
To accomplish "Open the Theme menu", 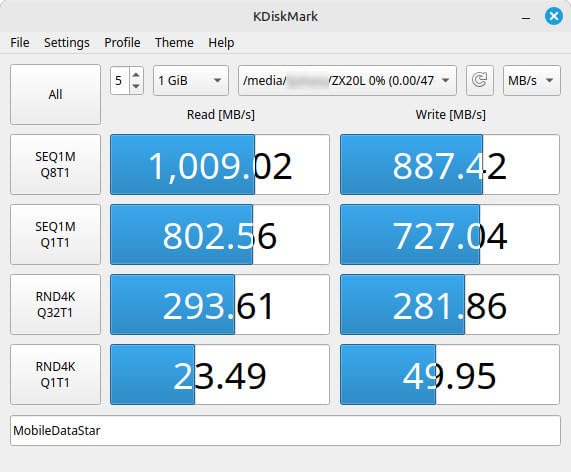I will click(x=174, y=43).
